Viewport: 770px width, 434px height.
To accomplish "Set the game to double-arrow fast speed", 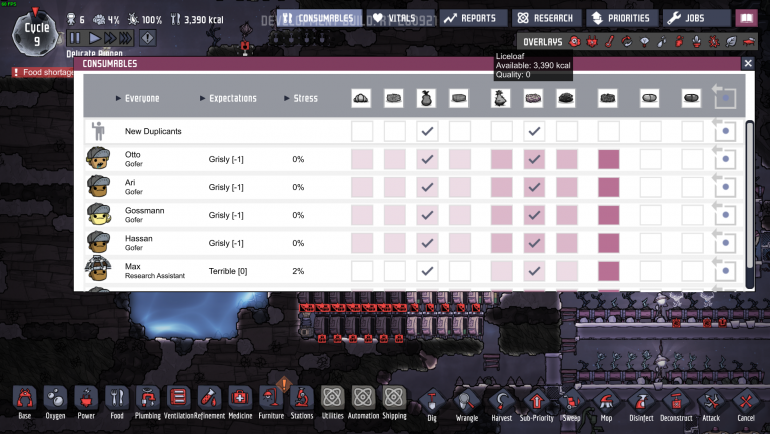I will [110, 38].
